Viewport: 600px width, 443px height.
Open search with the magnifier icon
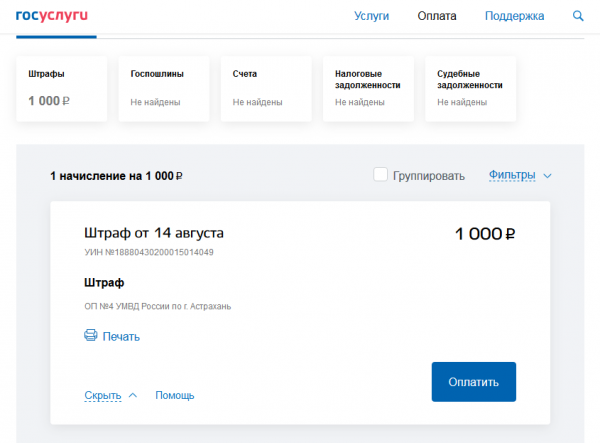(578, 16)
